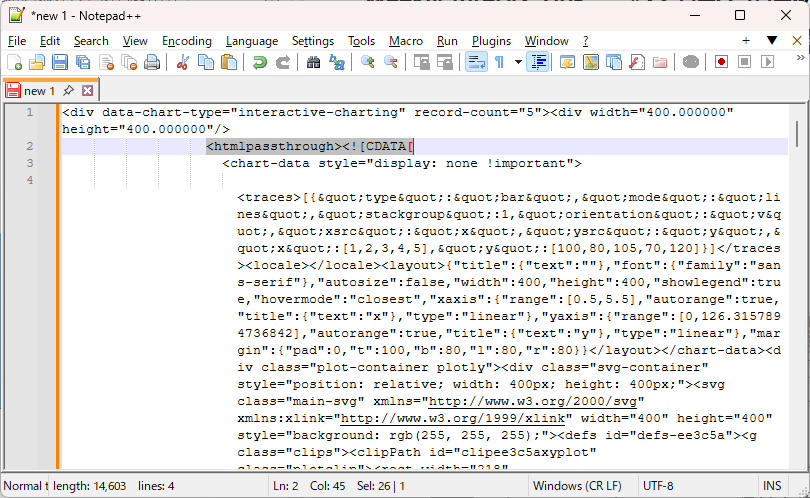Open the document list black triangle dropdown
The image size is (810, 498).
click(771, 41)
